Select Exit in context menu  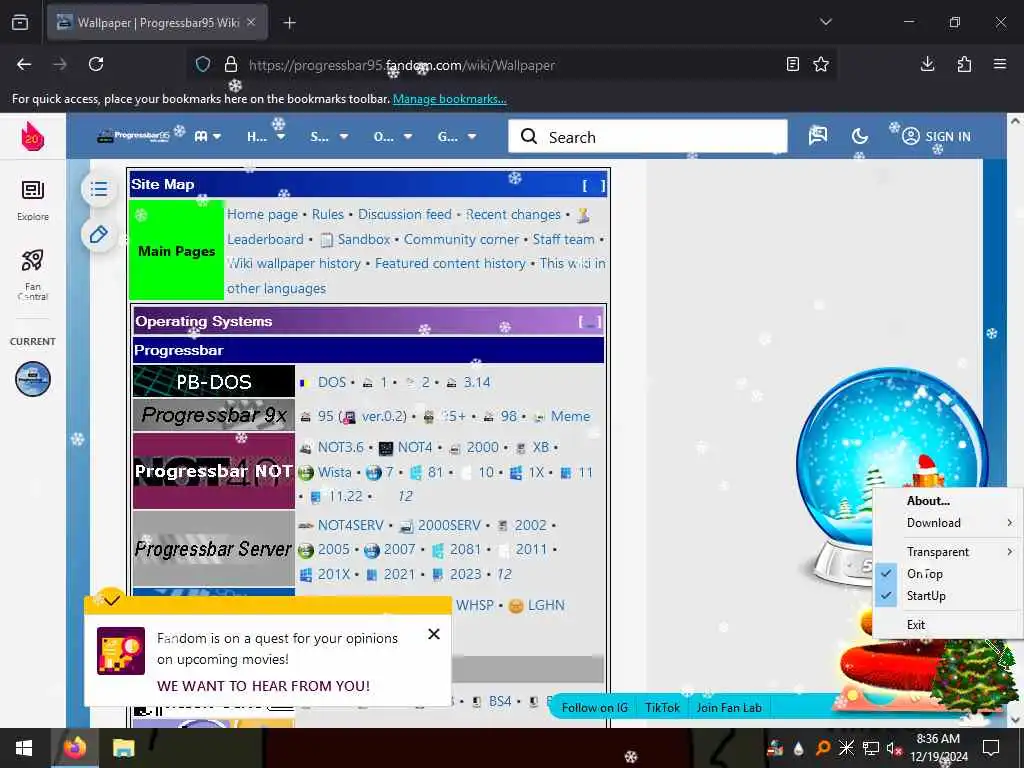[947, 624]
